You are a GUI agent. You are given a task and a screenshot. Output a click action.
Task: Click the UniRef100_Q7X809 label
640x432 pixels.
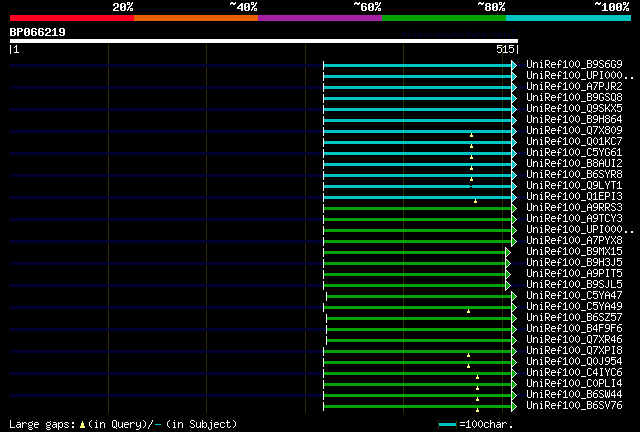pyautogui.click(x=574, y=131)
